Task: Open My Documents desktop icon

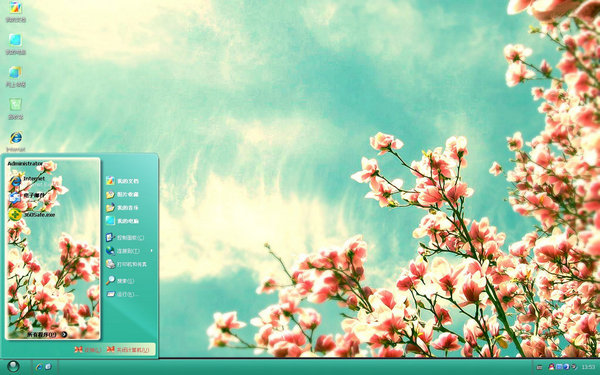Action: point(16,11)
